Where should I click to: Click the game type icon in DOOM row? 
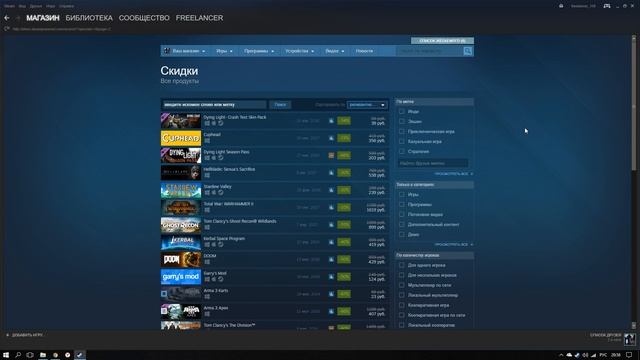(331, 260)
